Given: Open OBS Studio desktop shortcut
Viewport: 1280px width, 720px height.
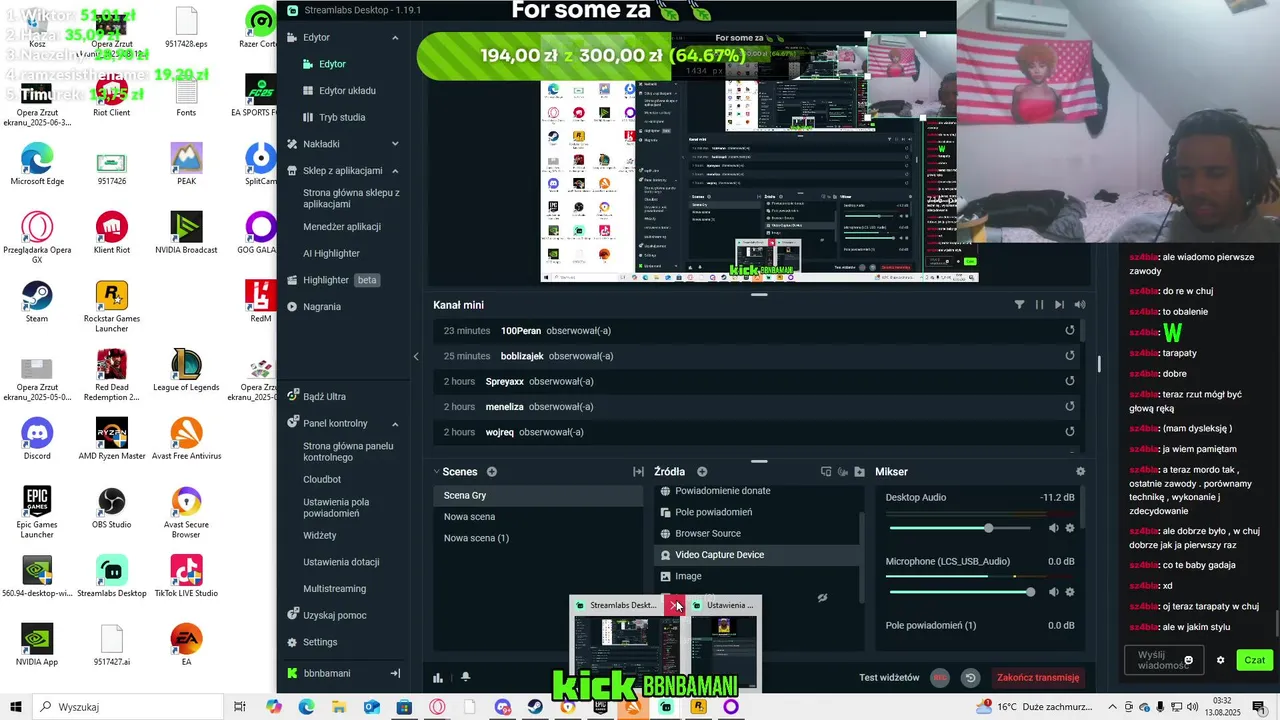Looking at the screenshot, I should [111, 507].
